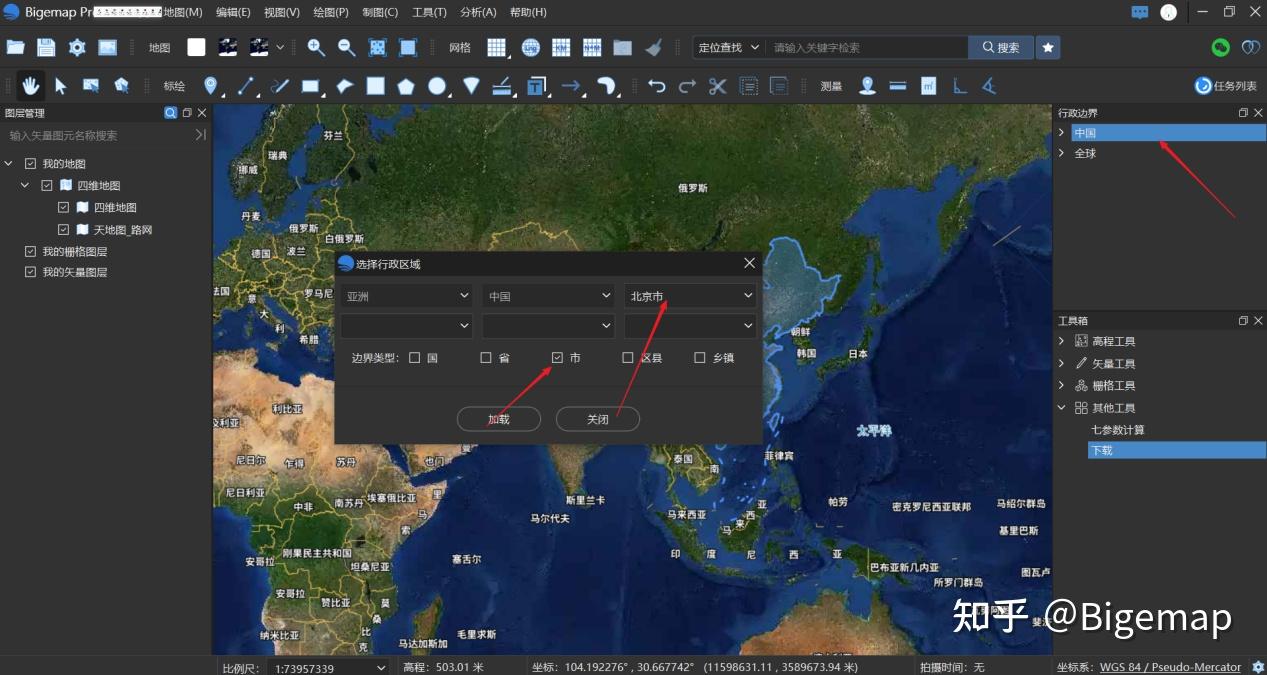This screenshot has width=1267, height=675.
Task: Check the 乡镇 boundary type checkbox
Action: point(700,358)
